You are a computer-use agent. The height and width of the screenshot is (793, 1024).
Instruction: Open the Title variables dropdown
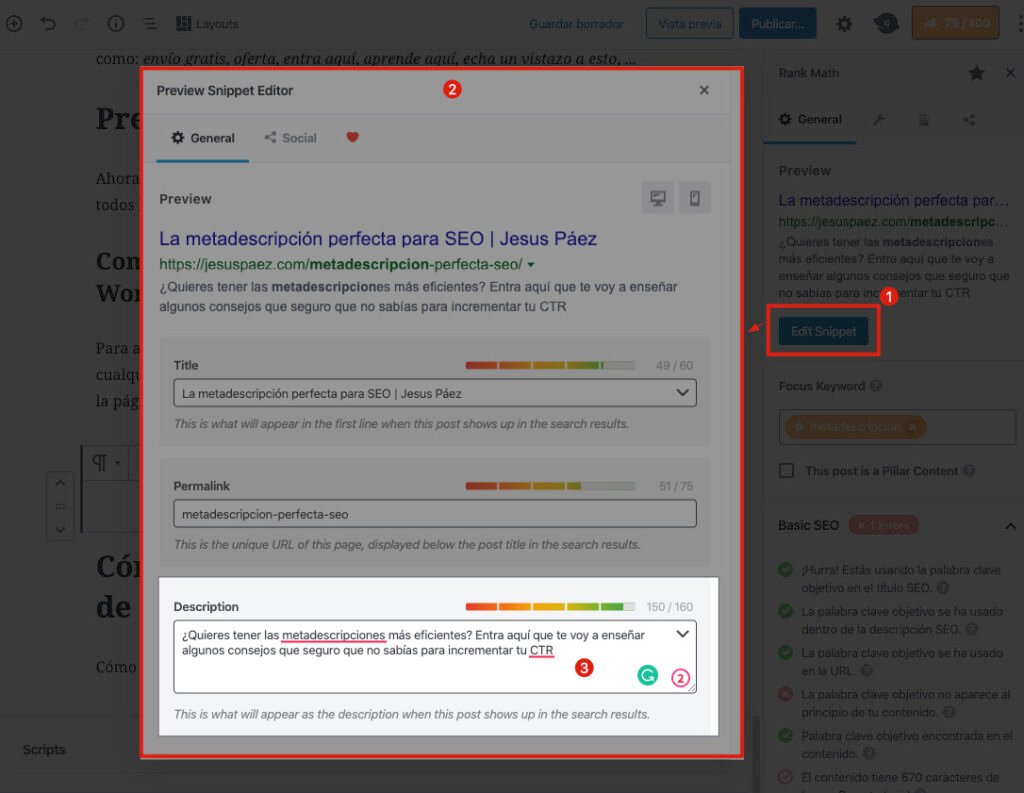tap(682, 393)
